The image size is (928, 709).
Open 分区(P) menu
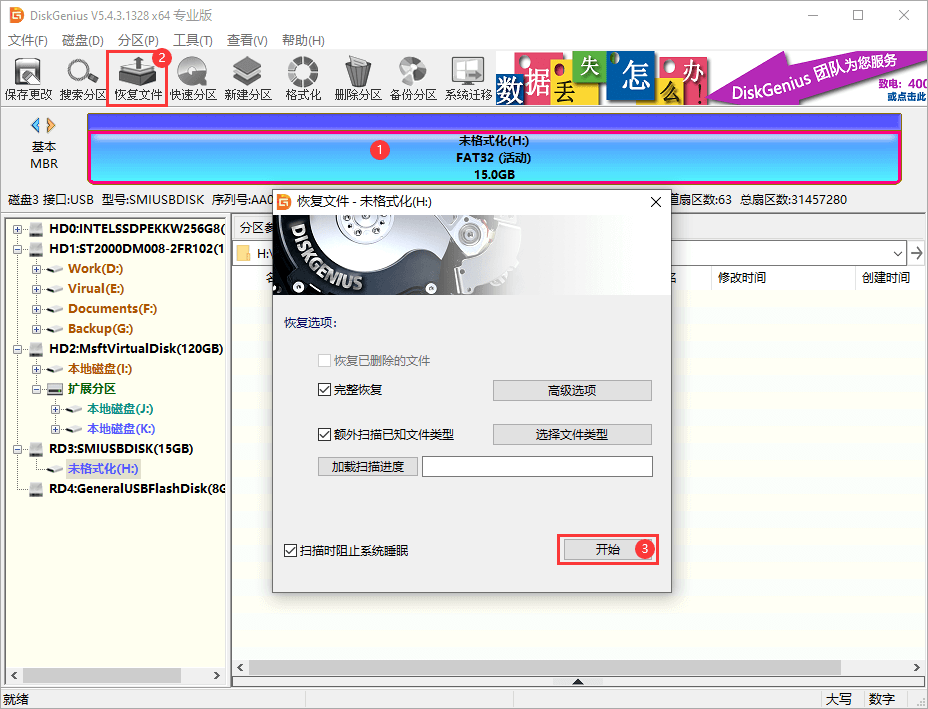point(138,40)
